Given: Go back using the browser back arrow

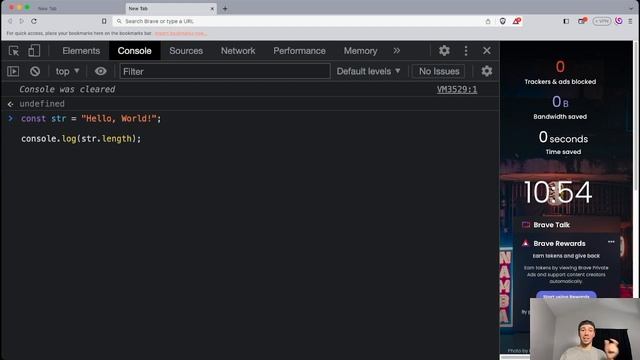Looking at the screenshot, I should [x=10, y=21].
